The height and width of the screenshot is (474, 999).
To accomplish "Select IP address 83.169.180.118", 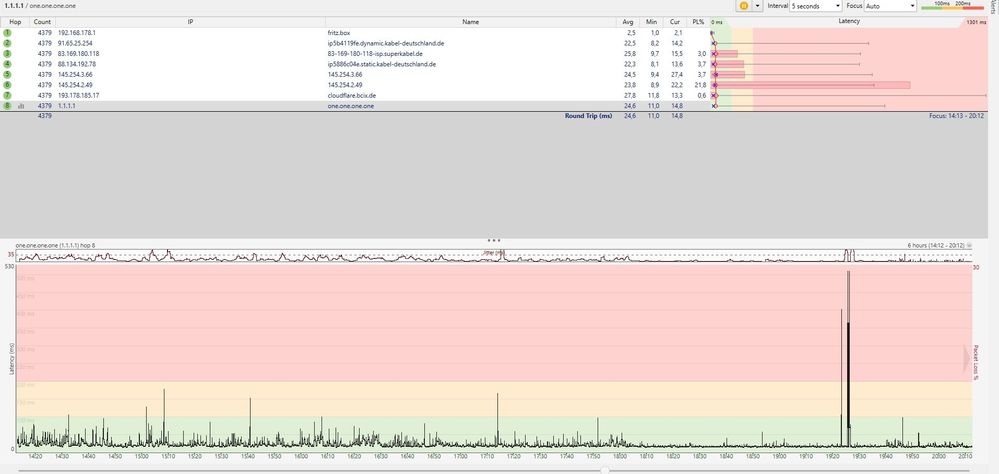I will [78, 54].
